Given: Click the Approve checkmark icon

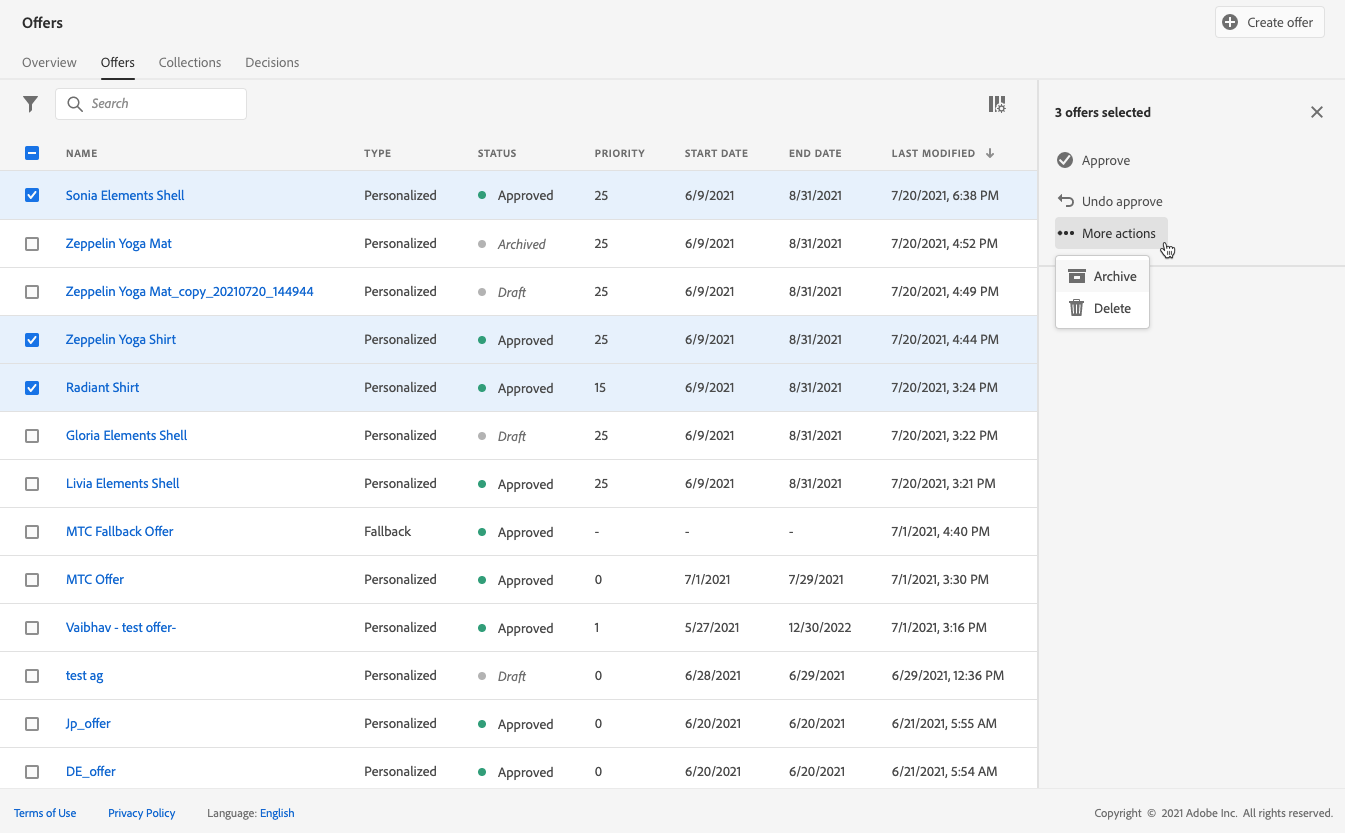Looking at the screenshot, I should point(1065,160).
